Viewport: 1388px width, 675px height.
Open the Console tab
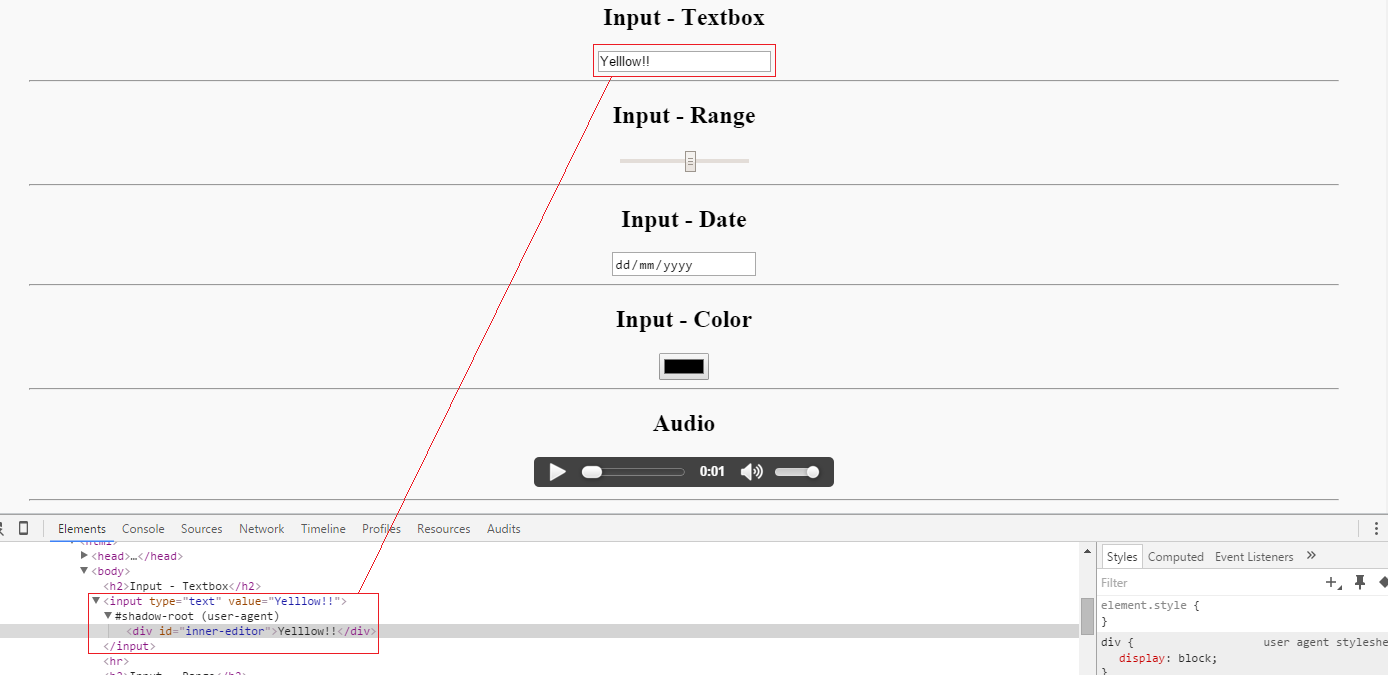[x=143, y=529]
